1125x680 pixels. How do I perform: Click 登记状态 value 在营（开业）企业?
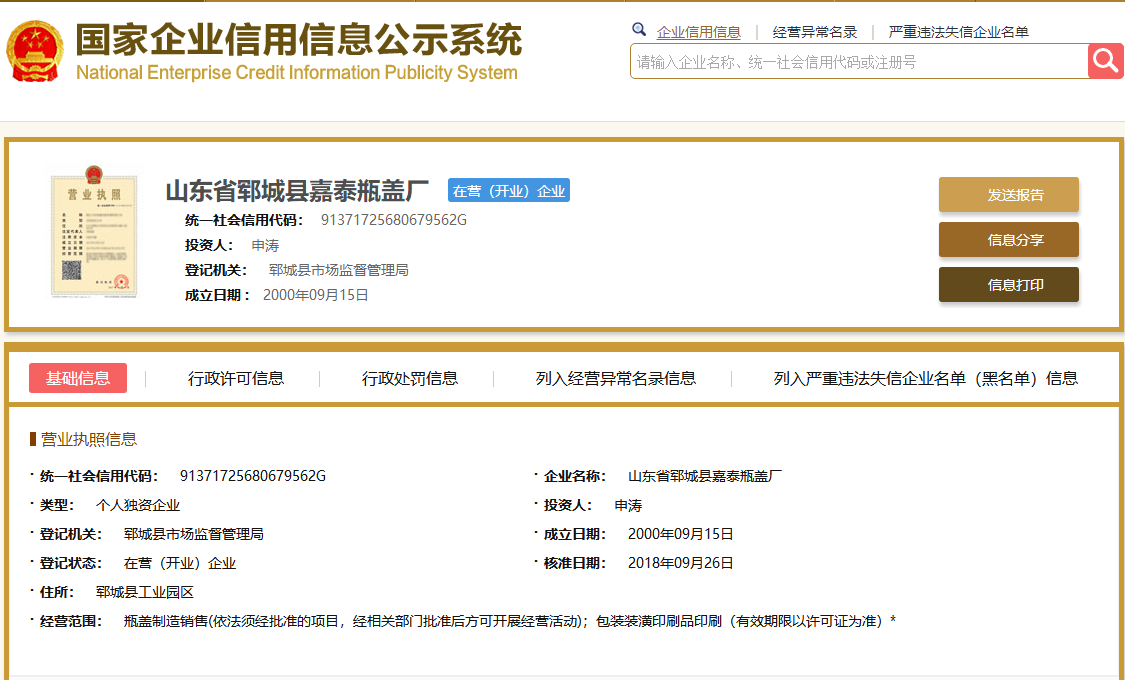[179, 563]
